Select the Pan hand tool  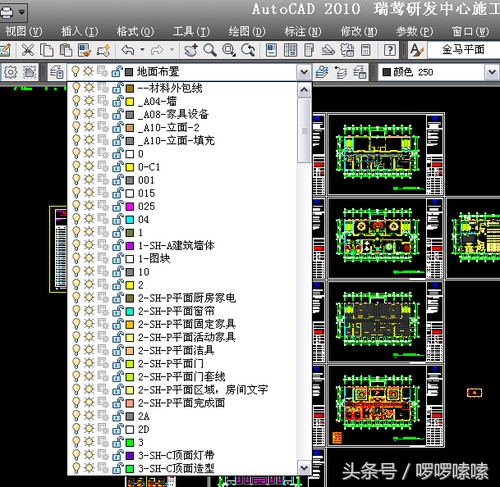coord(191,50)
